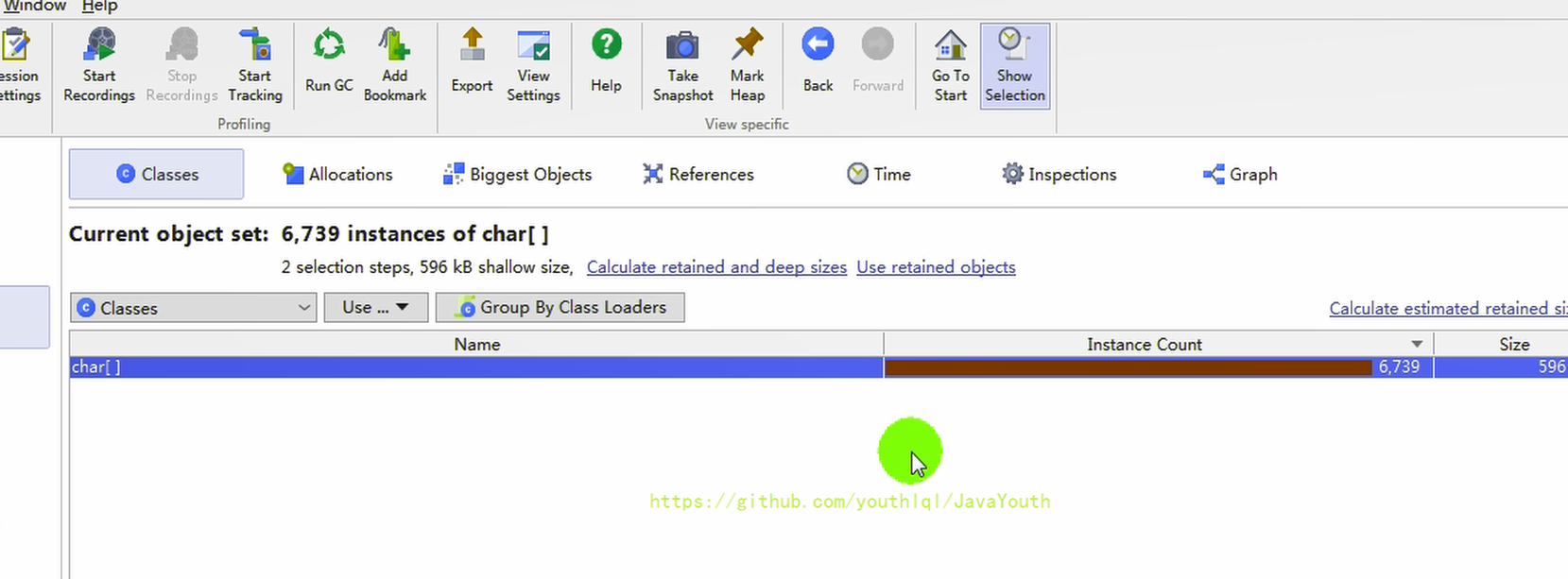Screen dimensions: 1568x579
Task: Open the Inspections view tab
Action: tap(1060, 174)
